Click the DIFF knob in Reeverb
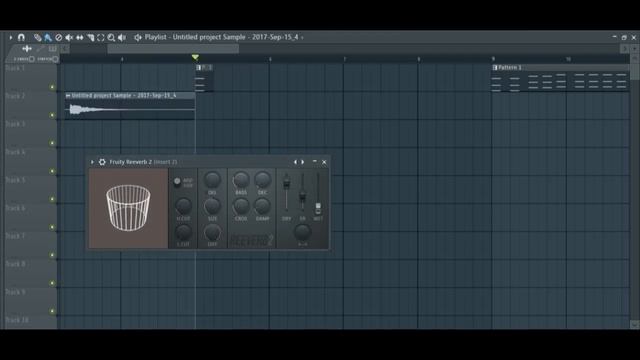Image resolution: width=640 pixels, height=360 pixels. click(x=212, y=232)
